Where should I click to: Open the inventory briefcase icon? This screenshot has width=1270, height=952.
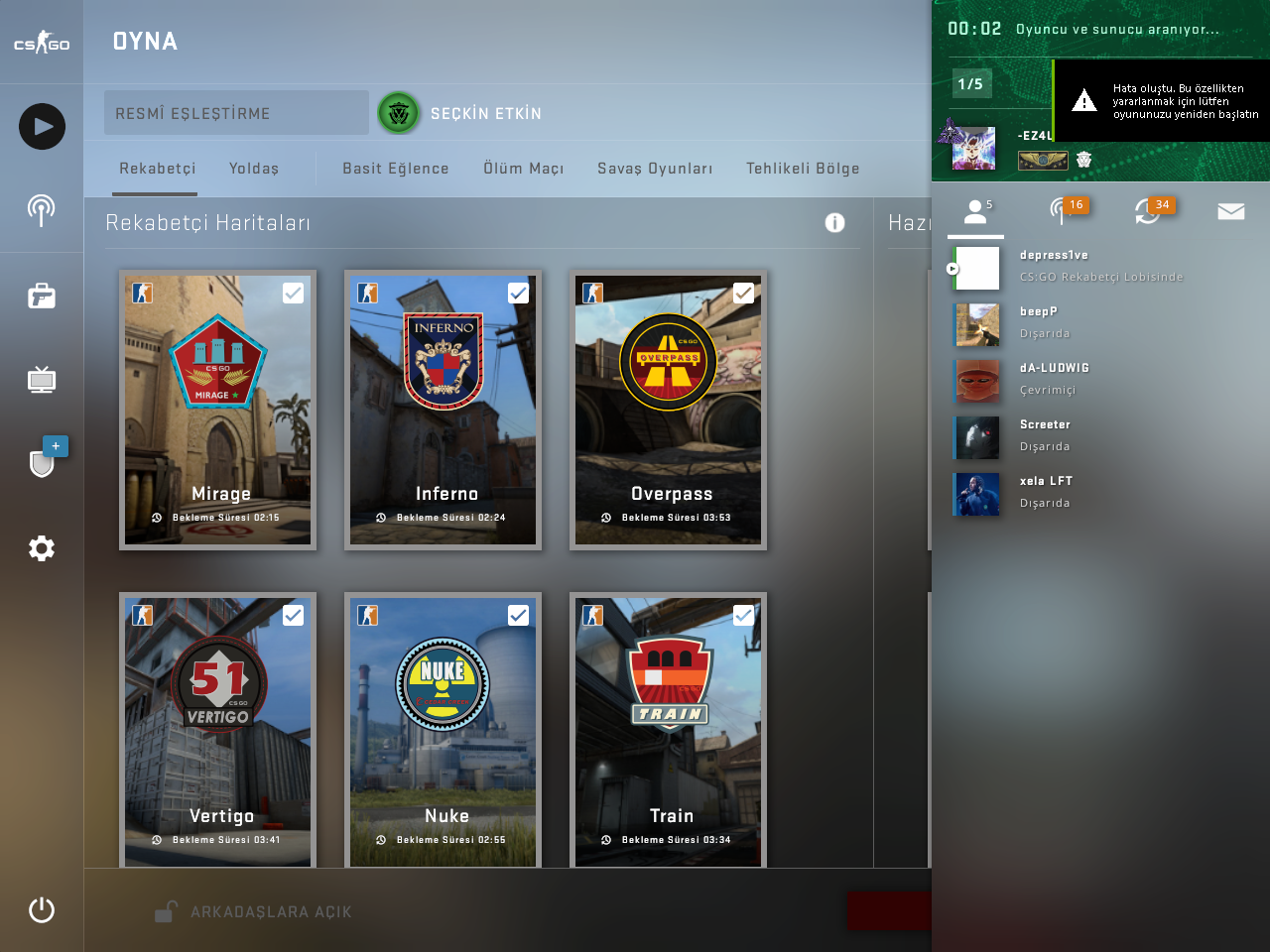point(42,296)
